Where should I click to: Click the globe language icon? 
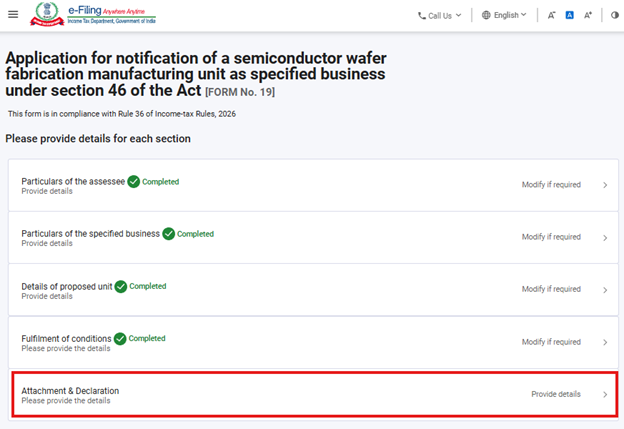pyautogui.click(x=486, y=15)
